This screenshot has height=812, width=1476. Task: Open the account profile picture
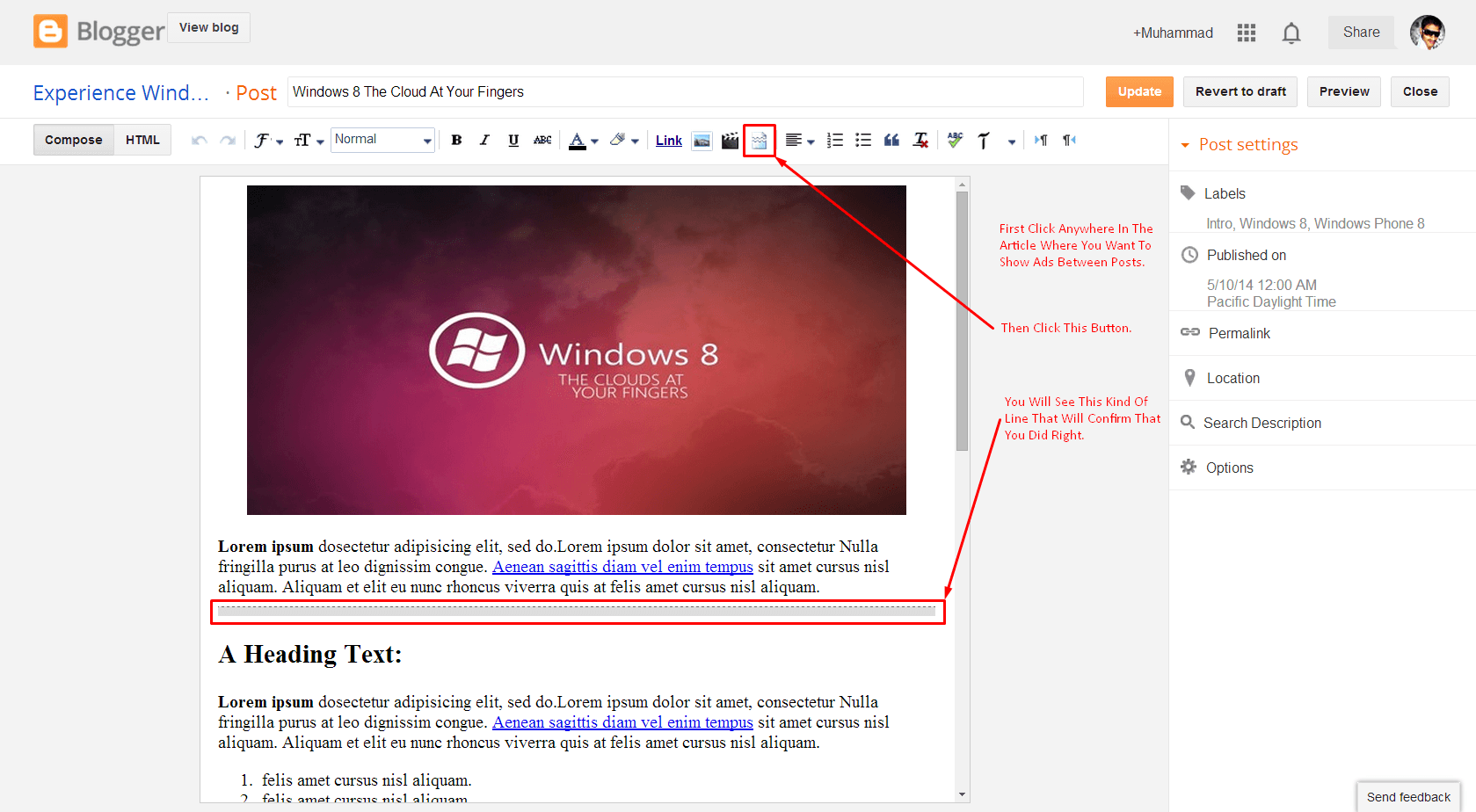click(1428, 33)
